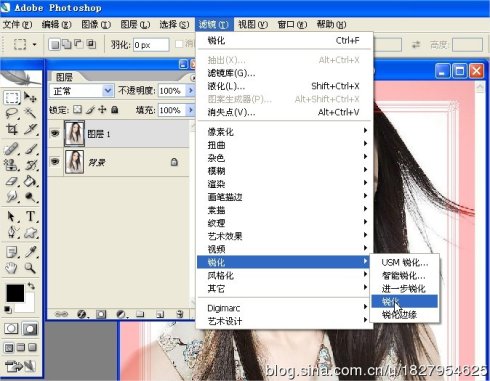Choose 智能锐化... in sharpen submenu
This screenshot has width=490, height=381.
pyautogui.click(x=405, y=276)
